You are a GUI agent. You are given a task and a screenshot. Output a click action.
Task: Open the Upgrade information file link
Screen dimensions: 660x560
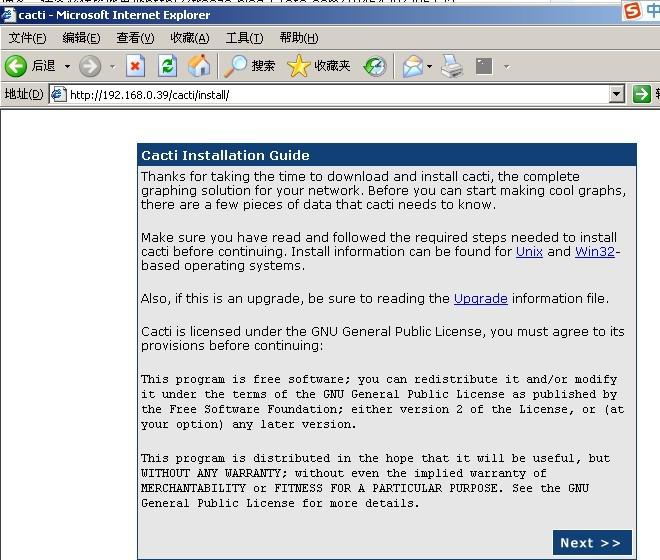click(x=480, y=299)
